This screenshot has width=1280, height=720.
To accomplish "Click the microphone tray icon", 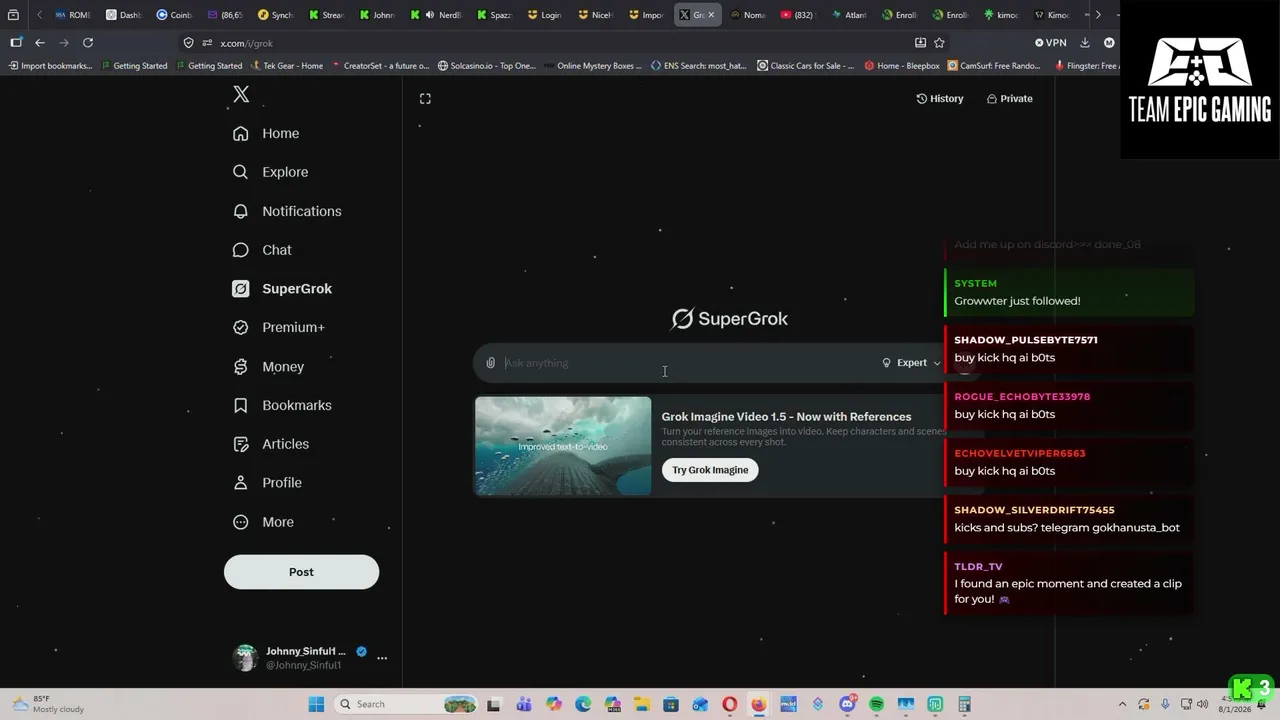I will tap(1165, 704).
